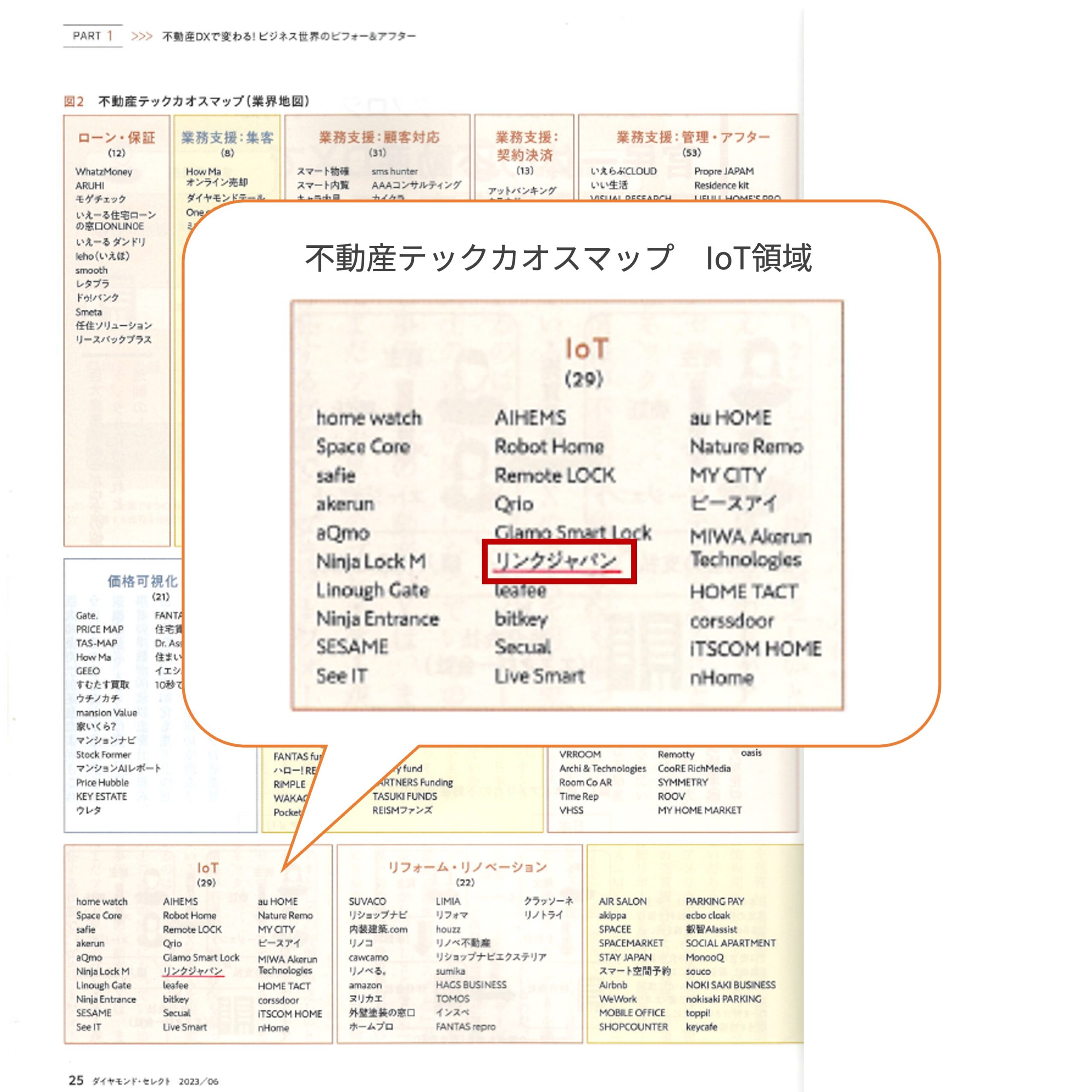Click the 'レタプラ' entry
The width and height of the screenshot is (1092, 1092).
pyautogui.click(x=93, y=284)
